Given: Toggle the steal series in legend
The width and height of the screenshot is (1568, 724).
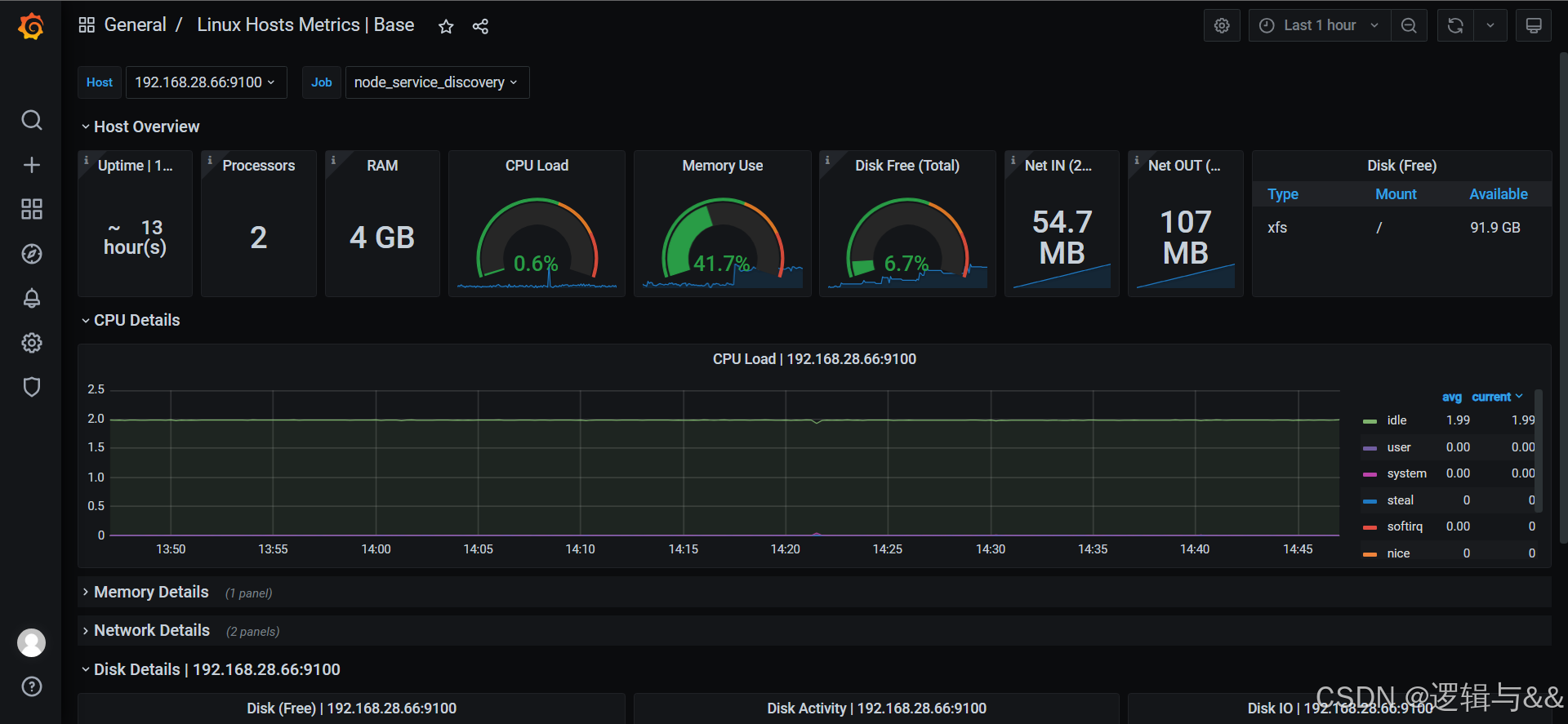Looking at the screenshot, I should (x=1400, y=500).
